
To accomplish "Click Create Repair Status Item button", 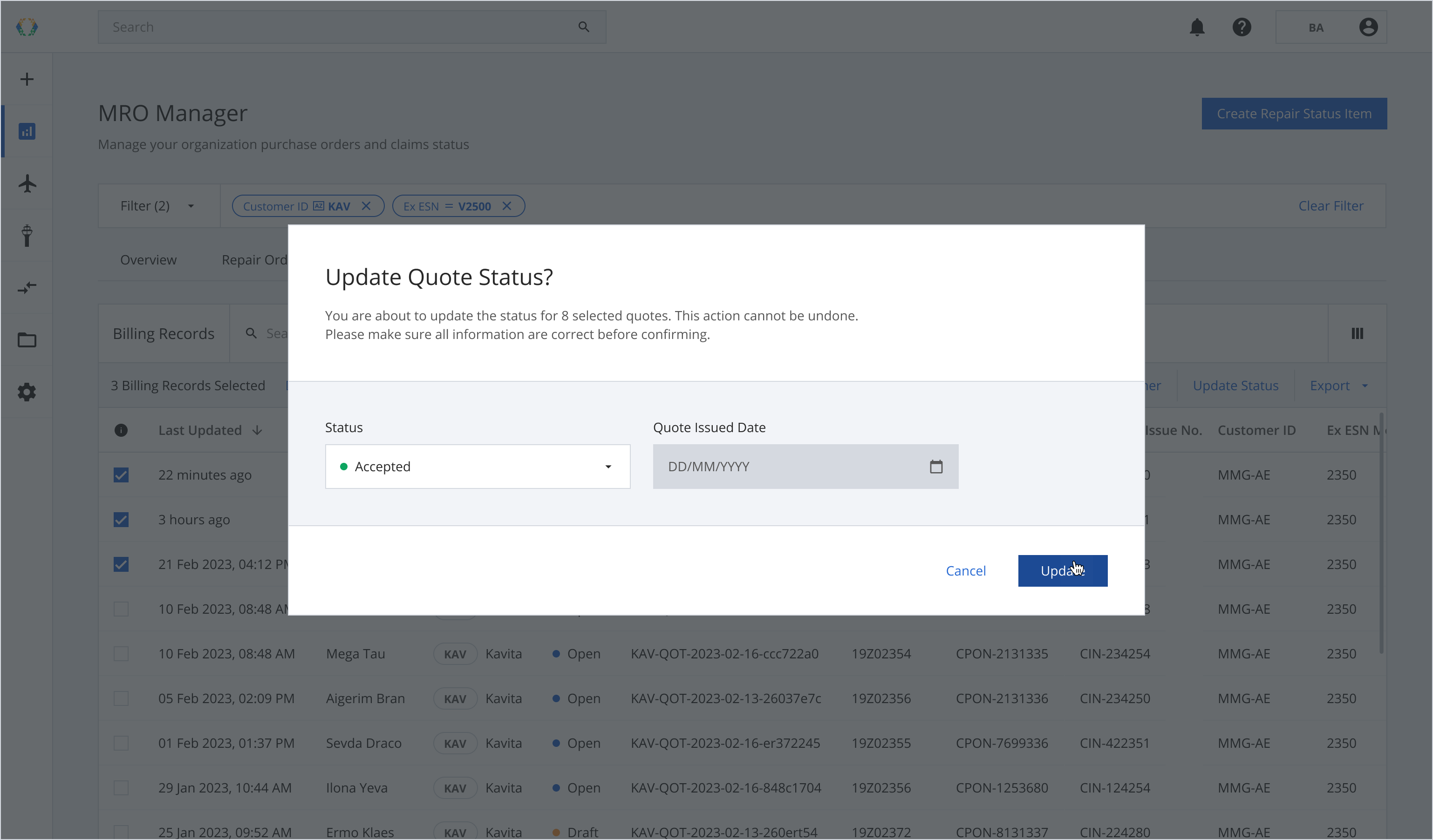I will [x=1294, y=114].
